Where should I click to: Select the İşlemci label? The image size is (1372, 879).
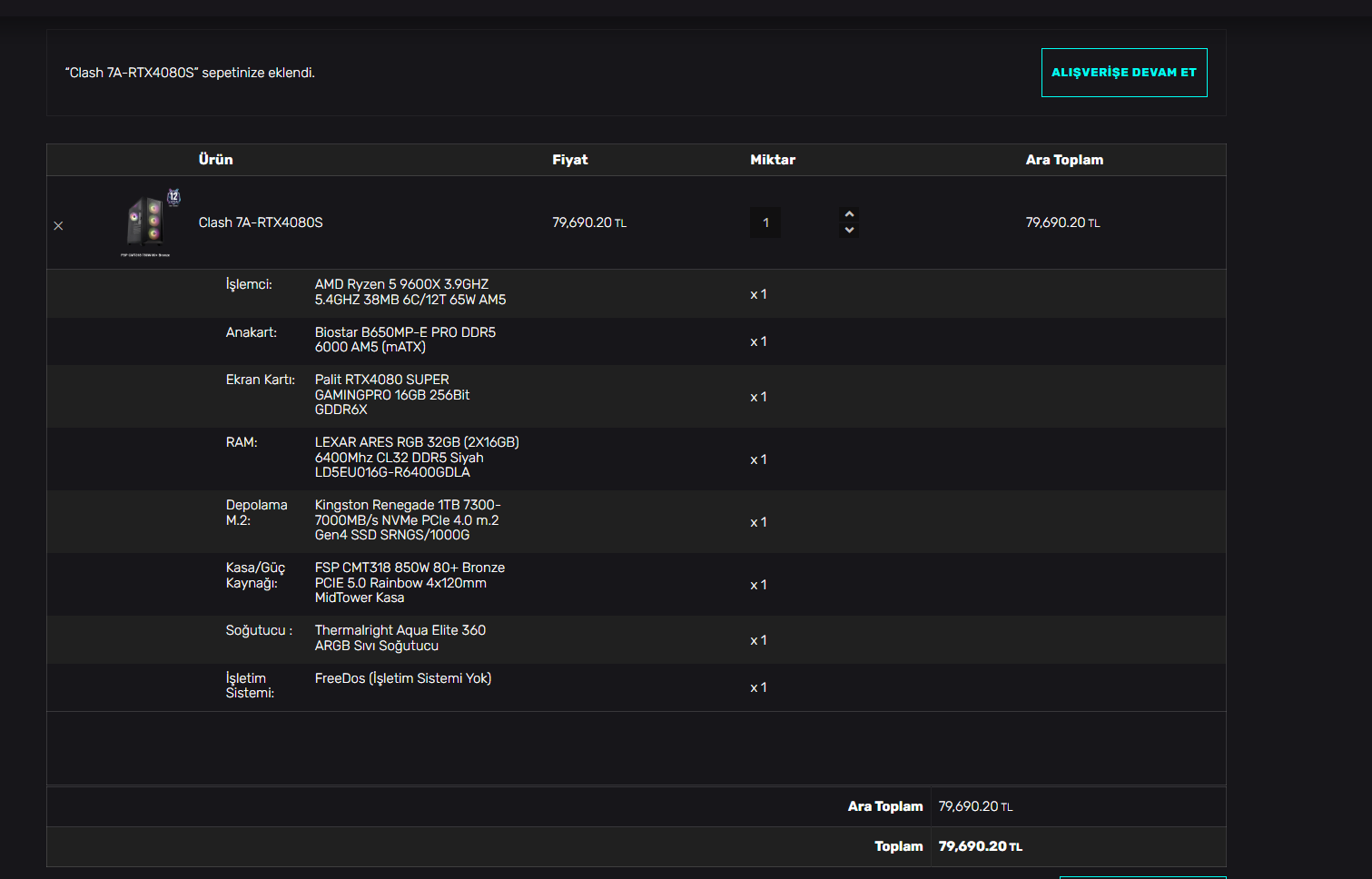point(249,284)
